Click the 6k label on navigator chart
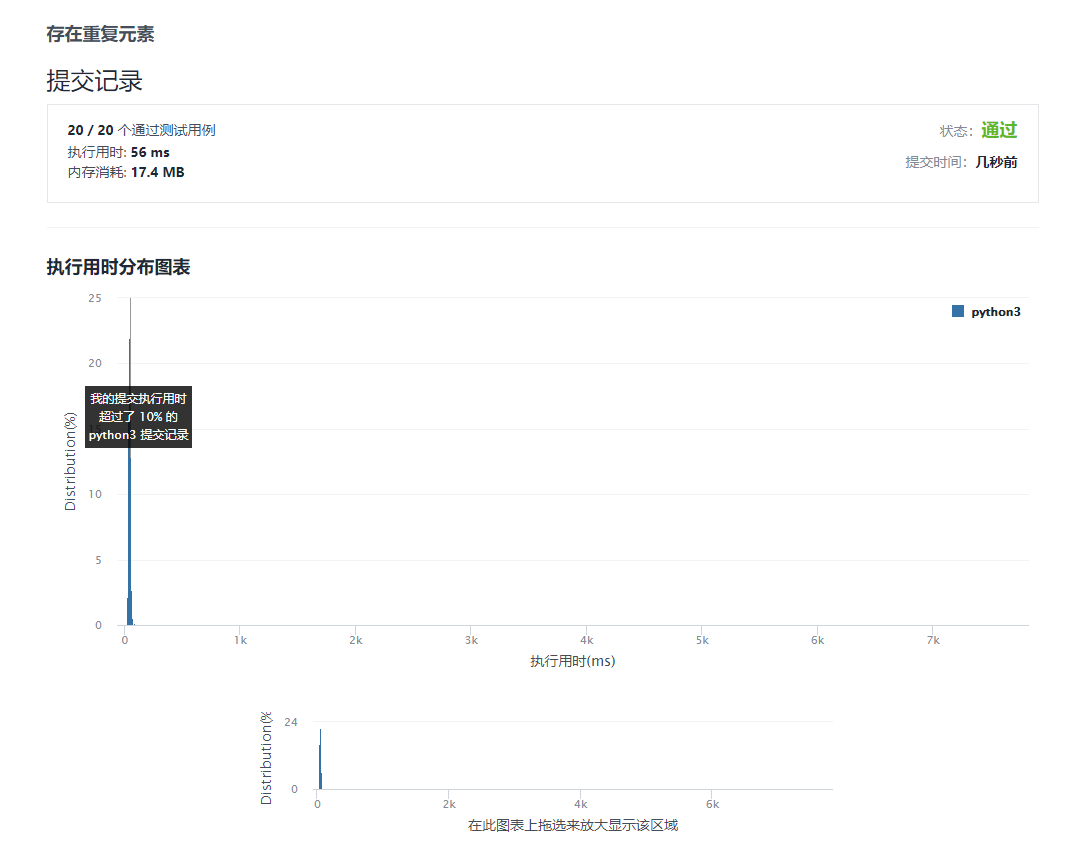The width and height of the screenshot is (1091, 847). pyautogui.click(x=712, y=804)
